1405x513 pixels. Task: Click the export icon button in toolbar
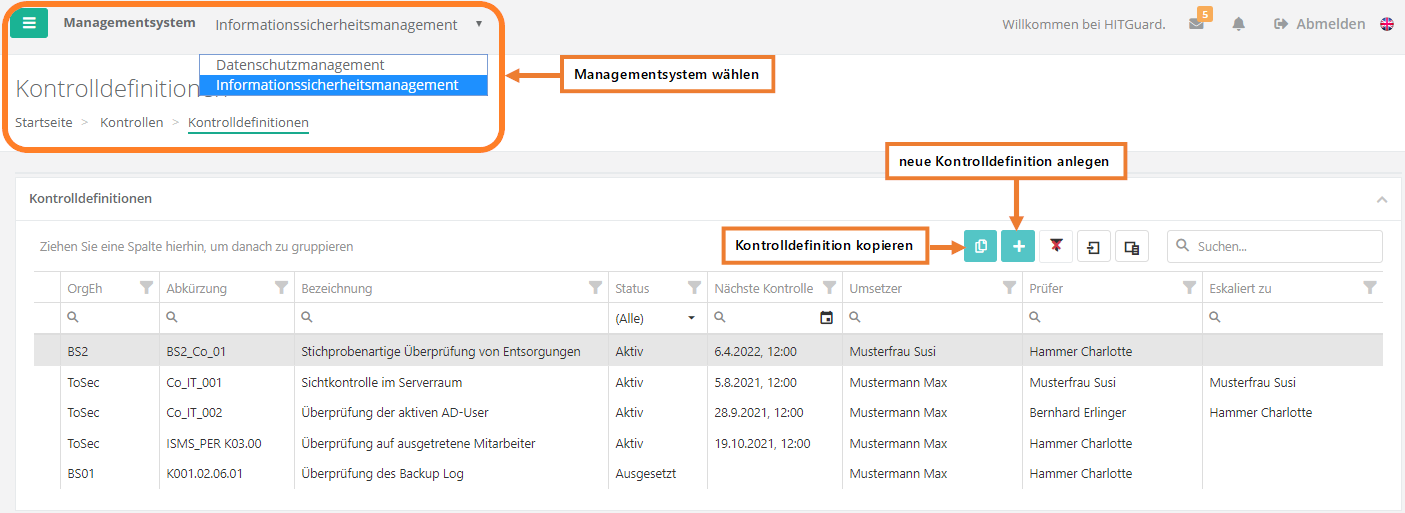pyautogui.click(x=1094, y=247)
